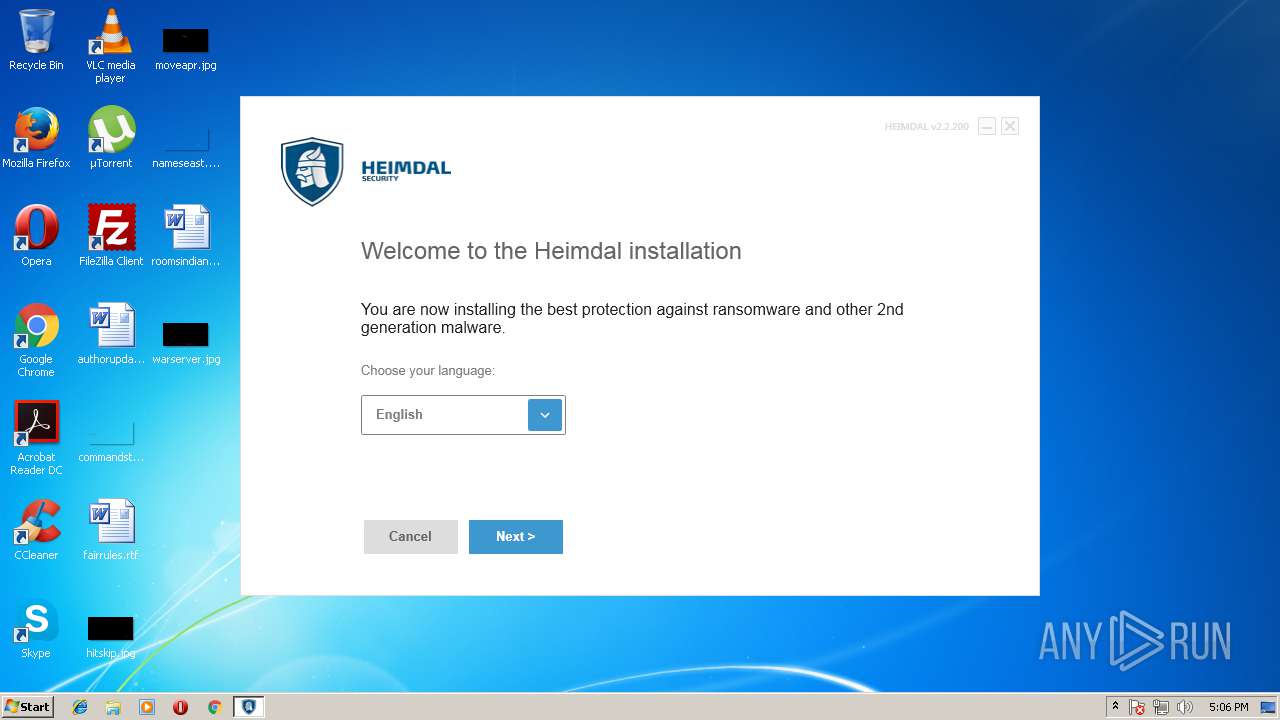Open the language dropdown arrow
The height and width of the screenshot is (720, 1280).
click(x=545, y=415)
